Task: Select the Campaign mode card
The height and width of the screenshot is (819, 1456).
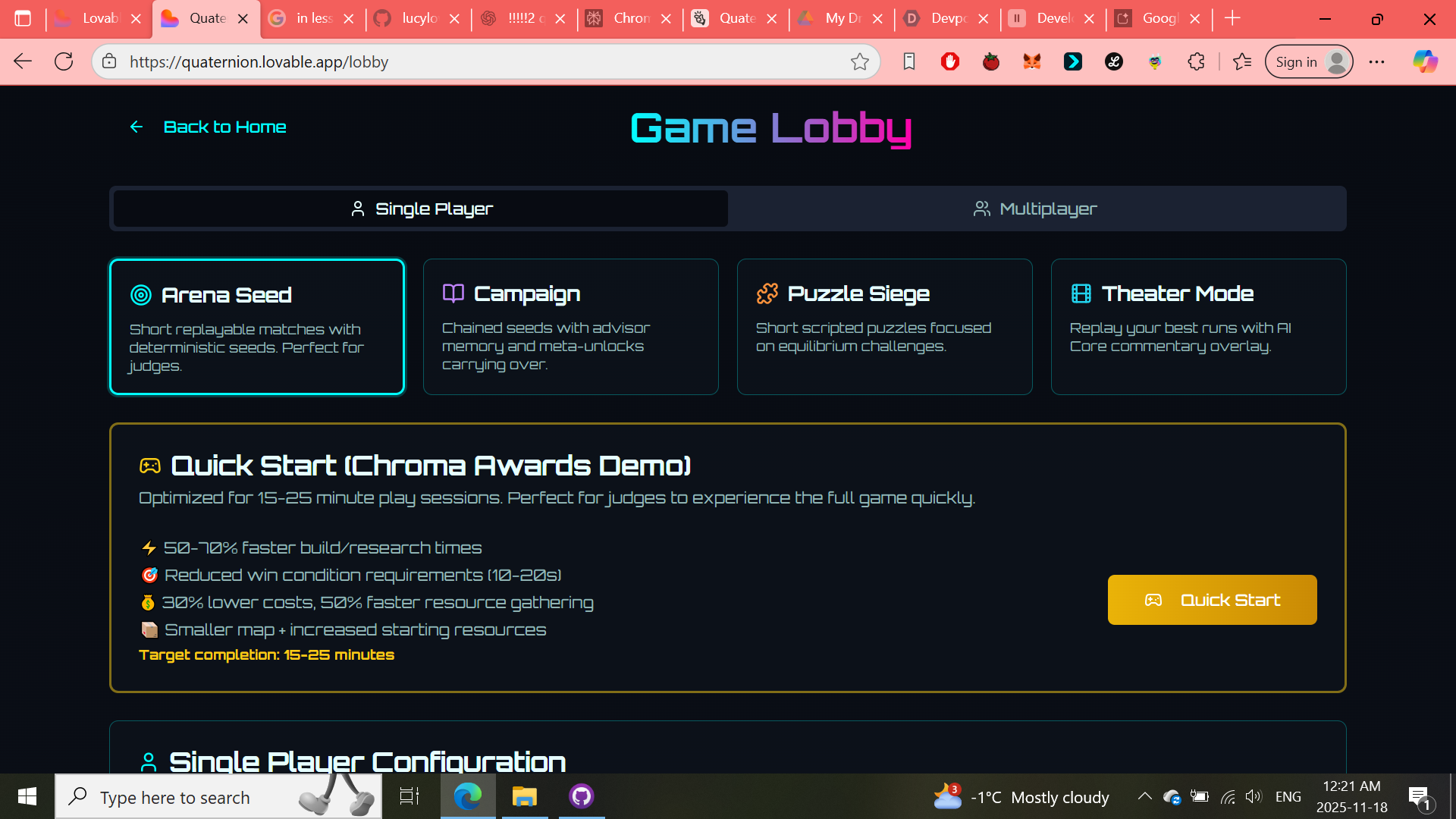Action: pyautogui.click(x=570, y=327)
